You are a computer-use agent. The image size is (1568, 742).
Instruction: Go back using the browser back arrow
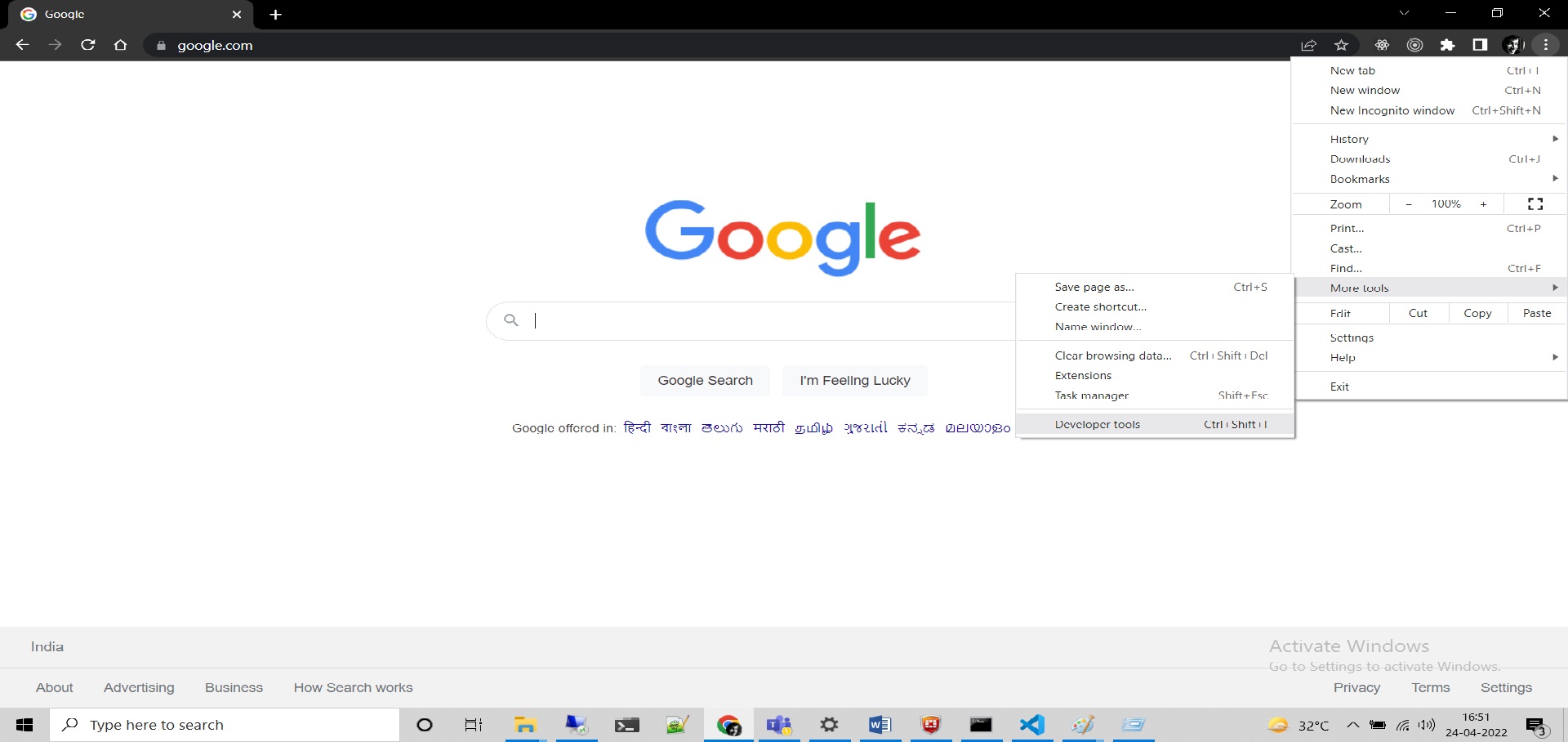coord(22,45)
